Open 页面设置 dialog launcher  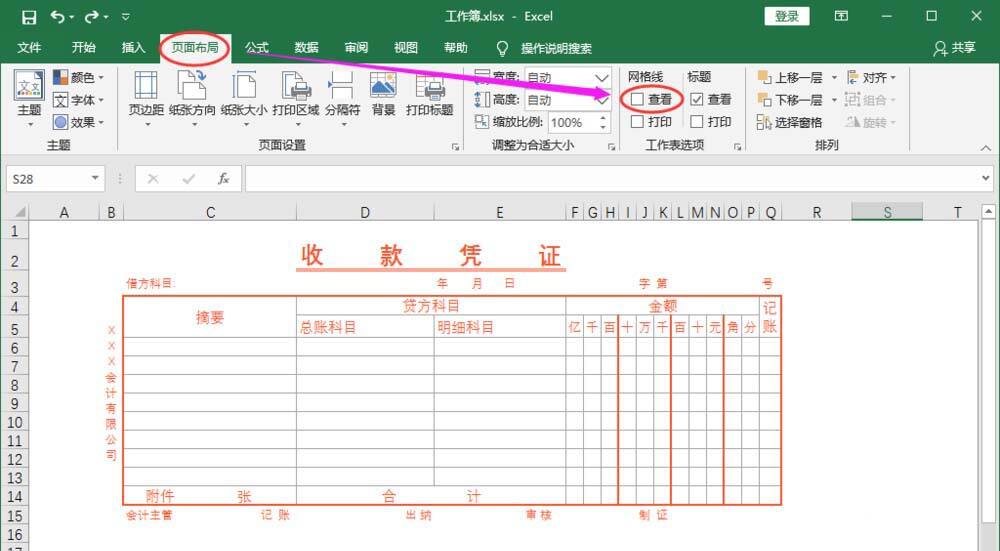455,147
